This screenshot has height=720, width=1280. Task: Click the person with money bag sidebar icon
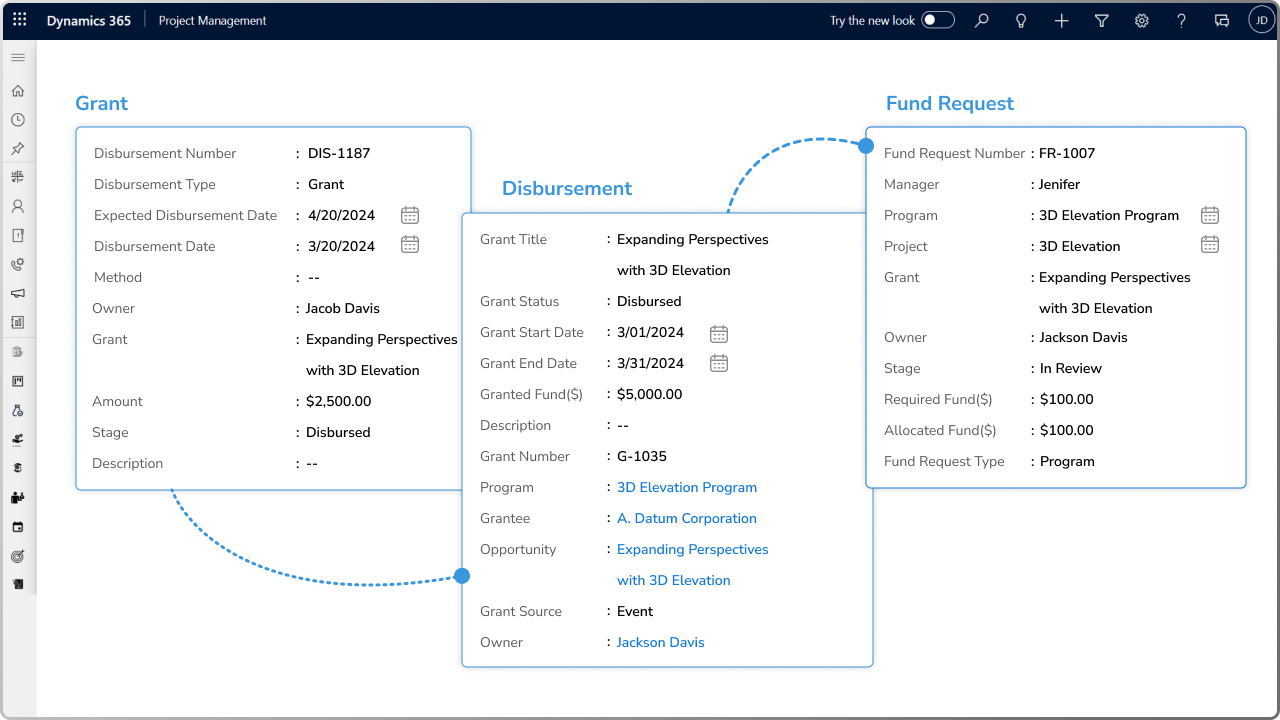pyautogui.click(x=18, y=497)
